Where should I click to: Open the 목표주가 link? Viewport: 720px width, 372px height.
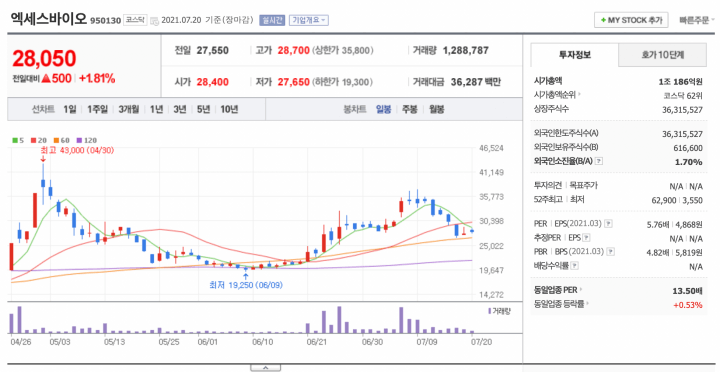(583, 186)
